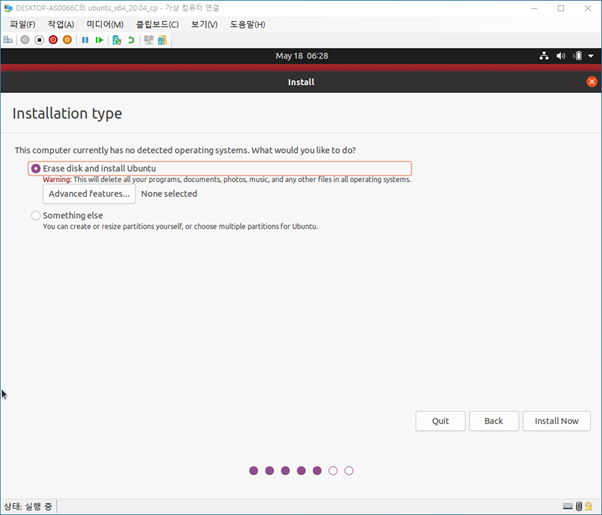Save the VM state with the orange icon
602x515 pixels.
(67, 40)
